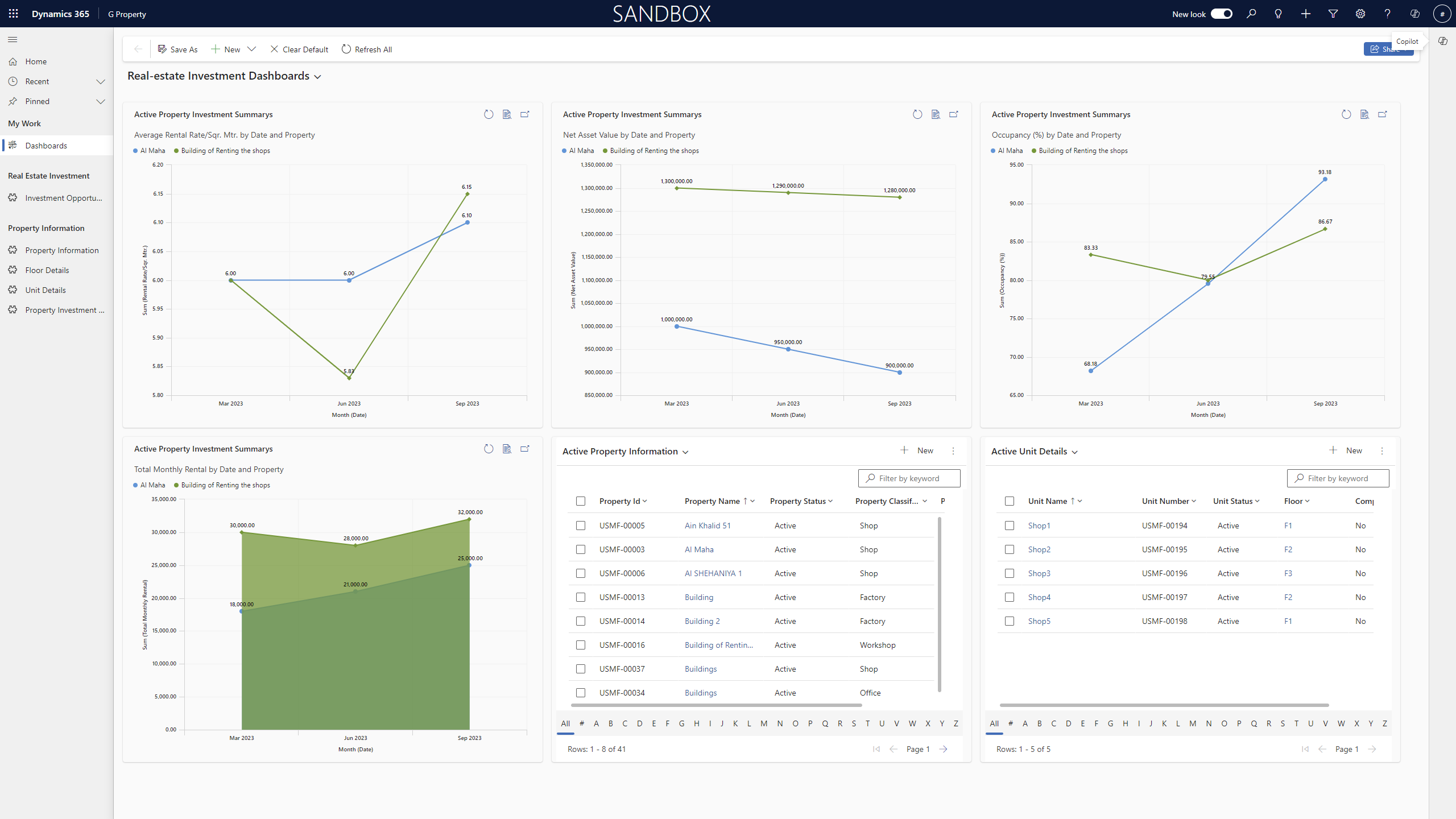This screenshot has width=1456, height=819.
Task: Open the Active Property Information view dropdown
Action: coord(685,452)
